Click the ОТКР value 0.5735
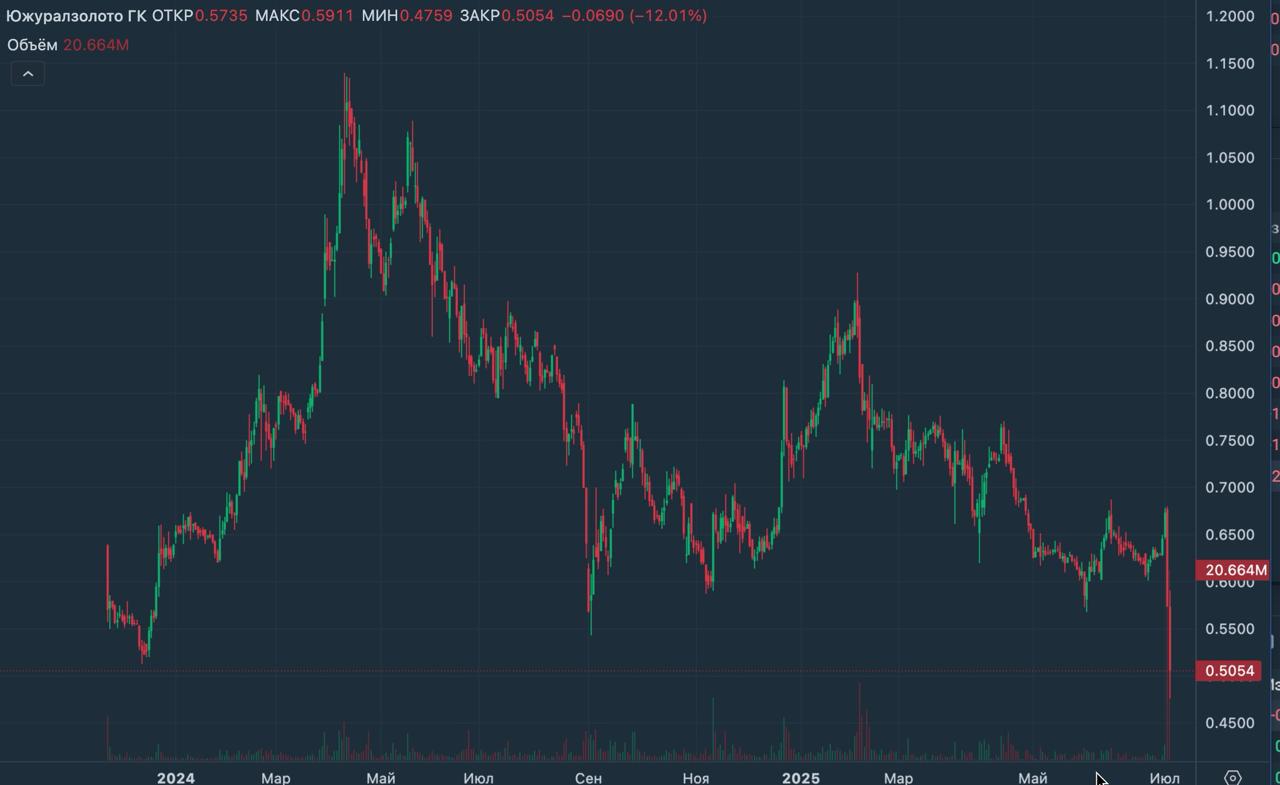This screenshot has width=1280, height=785. point(221,16)
